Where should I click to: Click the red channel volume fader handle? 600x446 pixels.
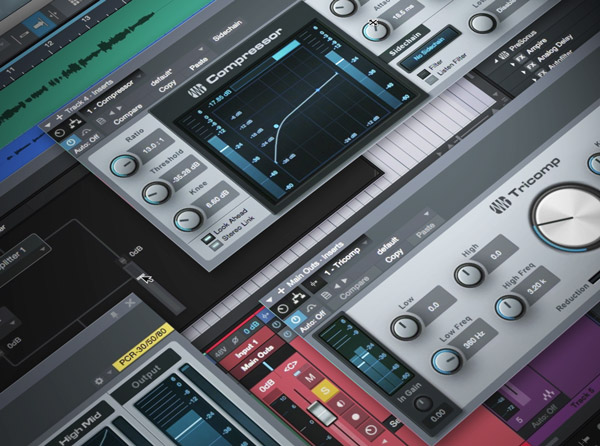coord(321,413)
